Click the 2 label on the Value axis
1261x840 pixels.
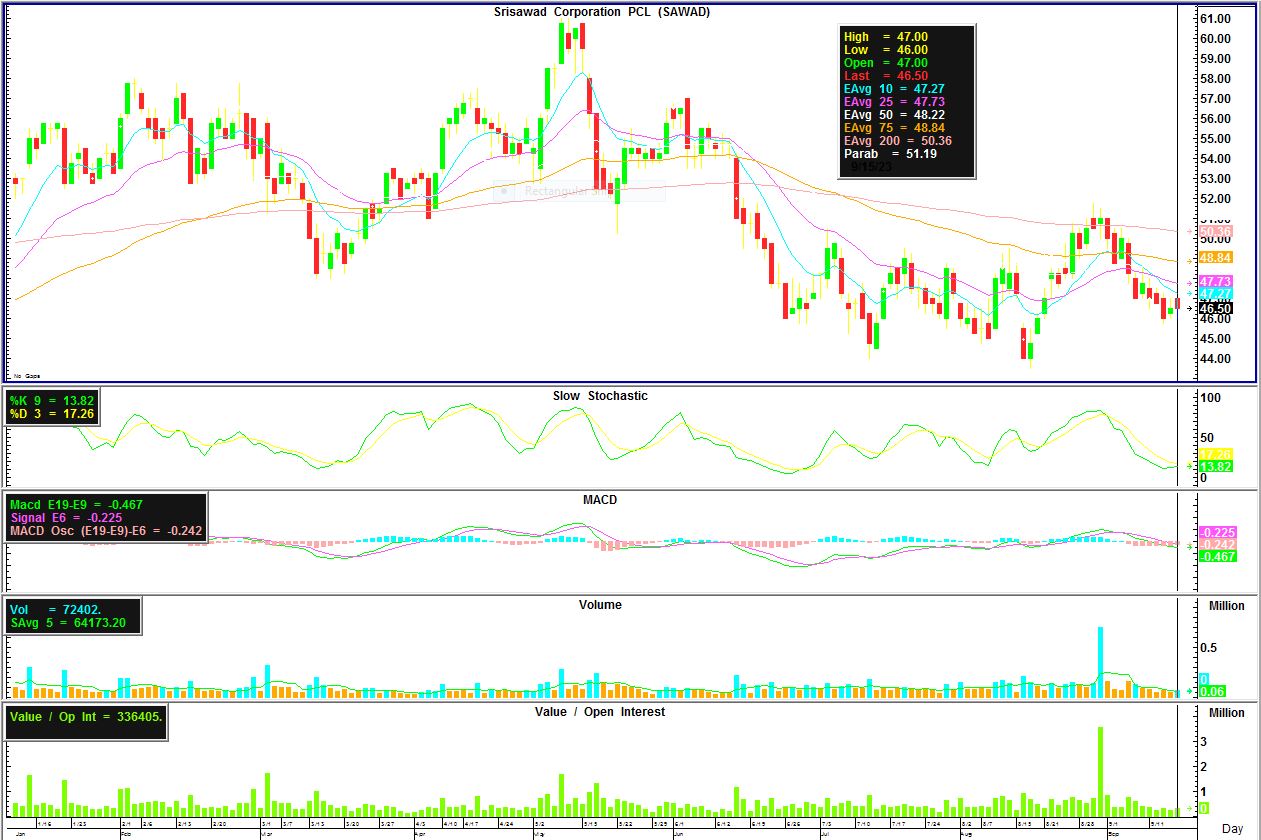[1203, 767]
